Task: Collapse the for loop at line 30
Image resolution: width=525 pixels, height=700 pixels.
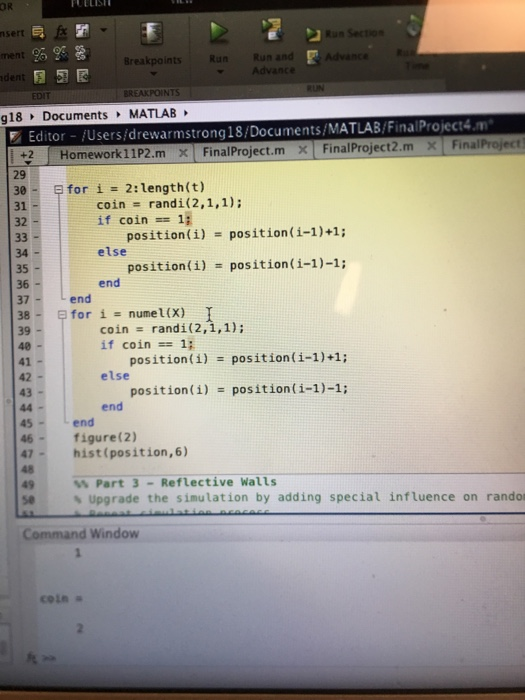Action: click(x=58, y=190)
